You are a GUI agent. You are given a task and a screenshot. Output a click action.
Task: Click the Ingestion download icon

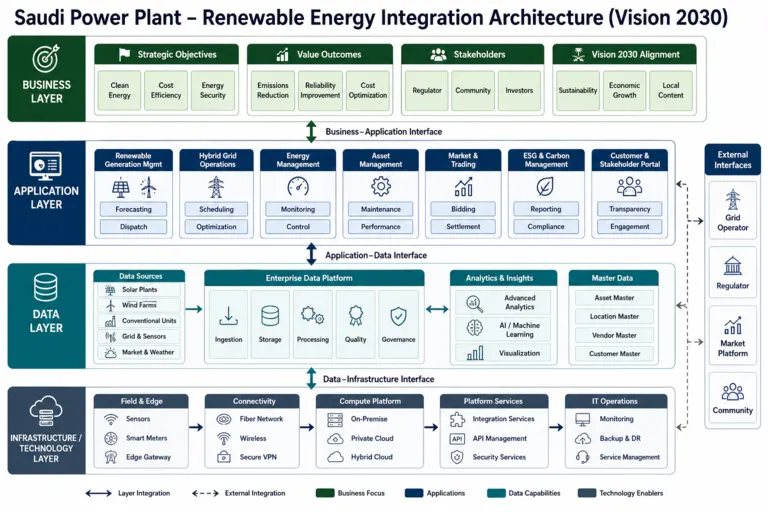click(228, 317)
